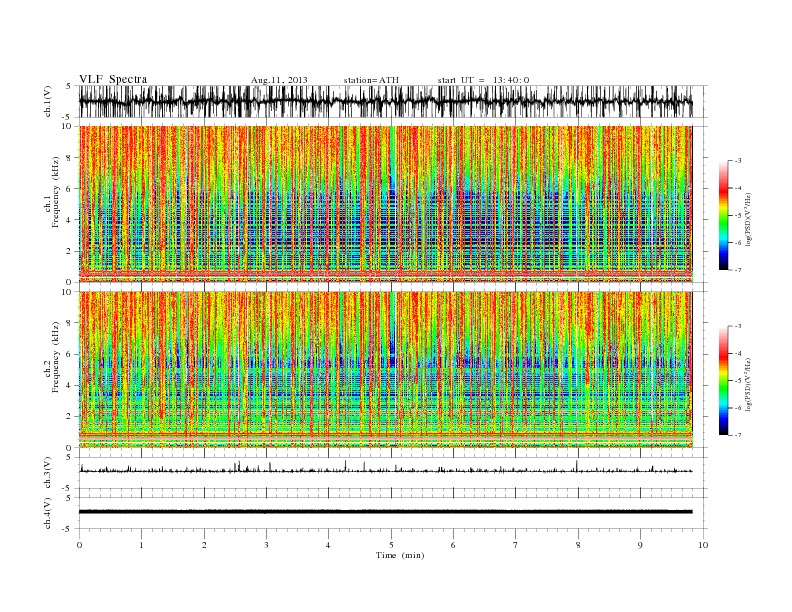Click the "ch.4(V)" axis label

pos(48,513)
